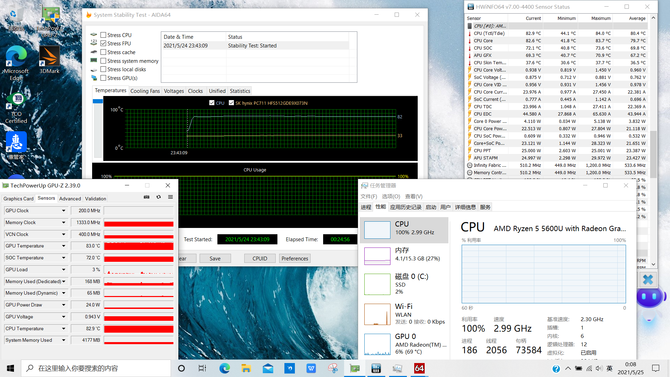The height and width of the screenshot is (377, 670).
Task: Open Task View from taskbar
Action: pyautogui.click(x=203, y=368)
